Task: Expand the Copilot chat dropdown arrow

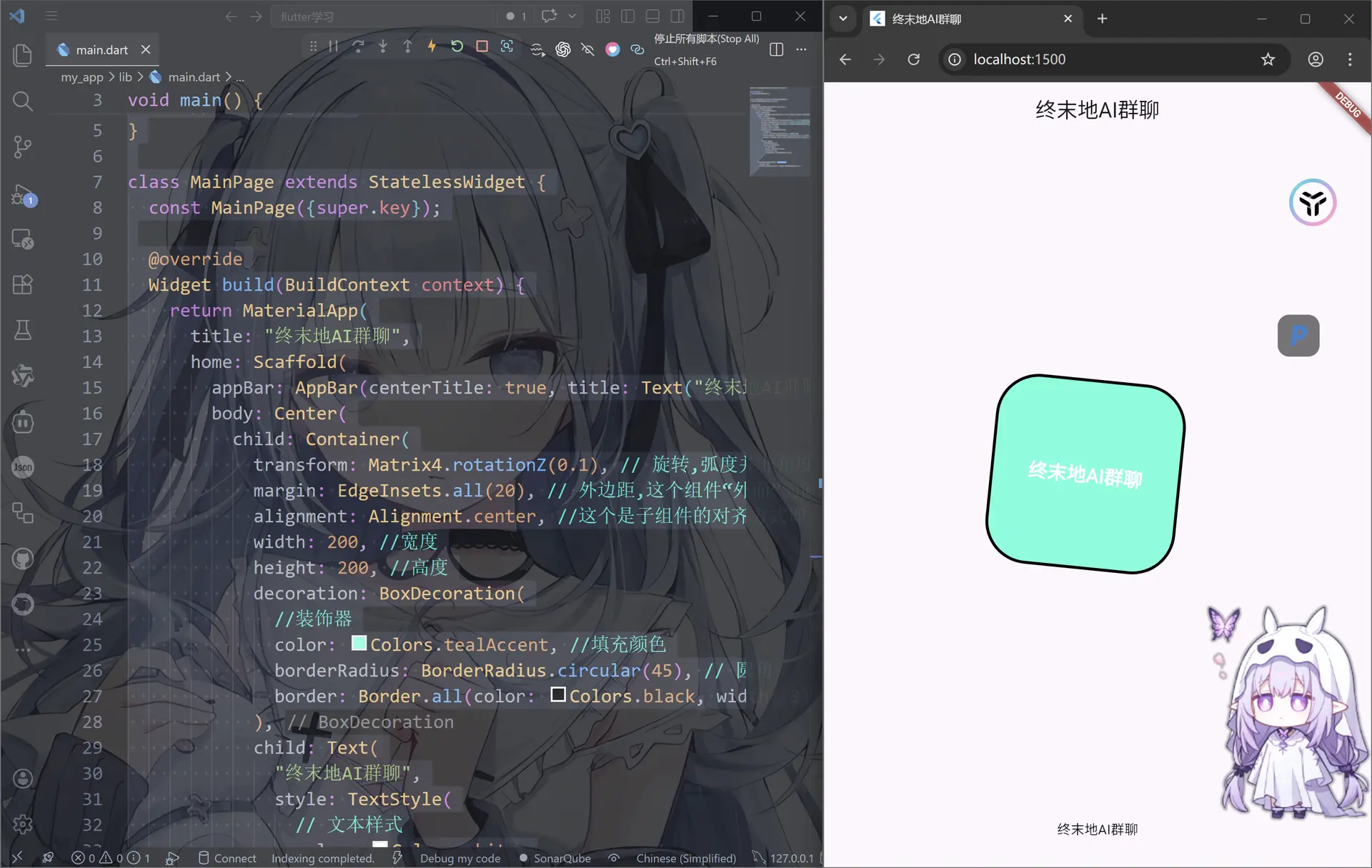Action: [572, 16]
